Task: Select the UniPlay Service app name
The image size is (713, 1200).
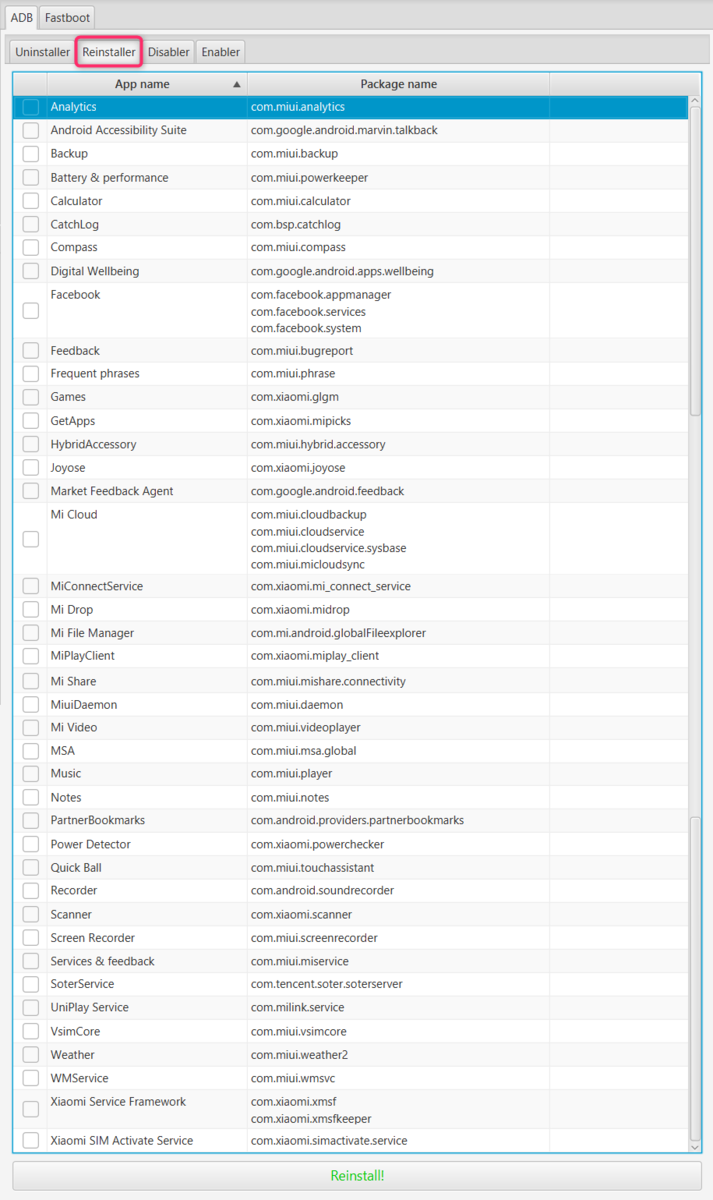Action: pyautogui.click(x=90, y=1007)
